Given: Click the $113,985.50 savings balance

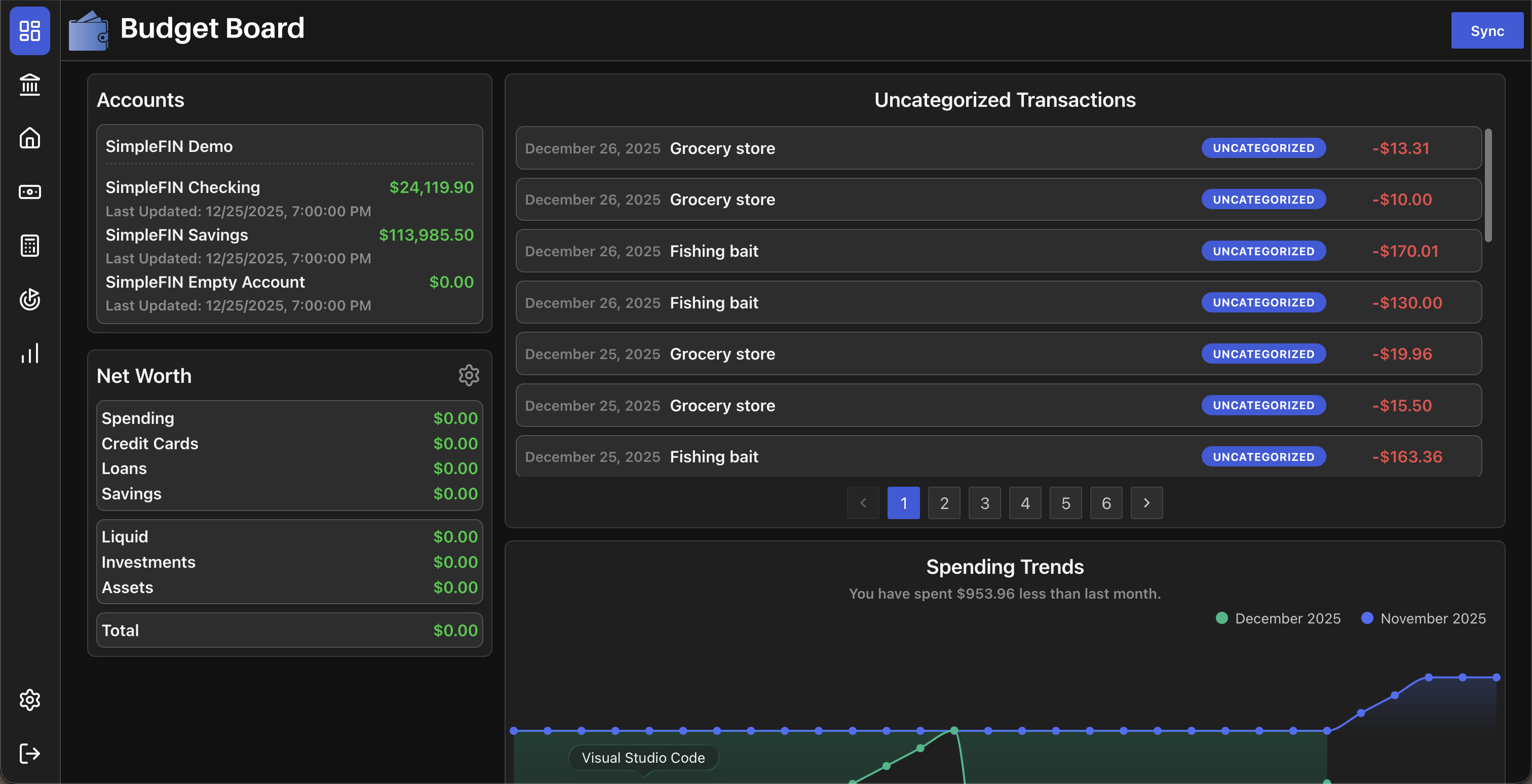Looking at the screenshot, I should pos(427,235).
